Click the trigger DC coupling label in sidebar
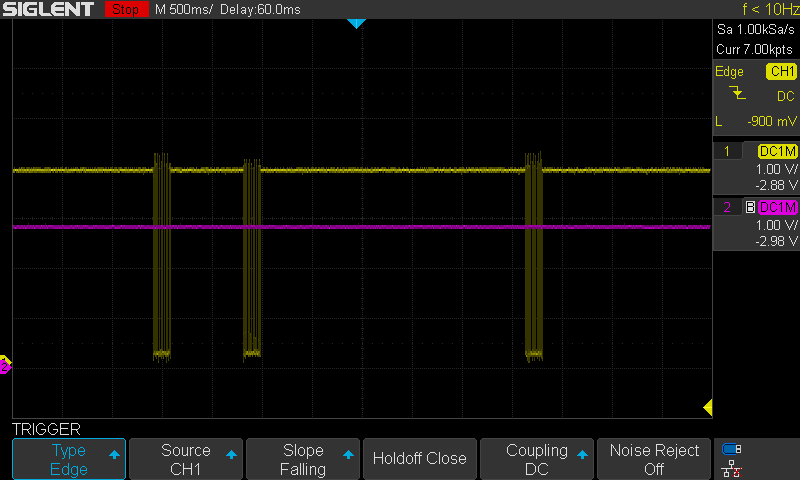 pyautogui.click(x=786, y=96)
